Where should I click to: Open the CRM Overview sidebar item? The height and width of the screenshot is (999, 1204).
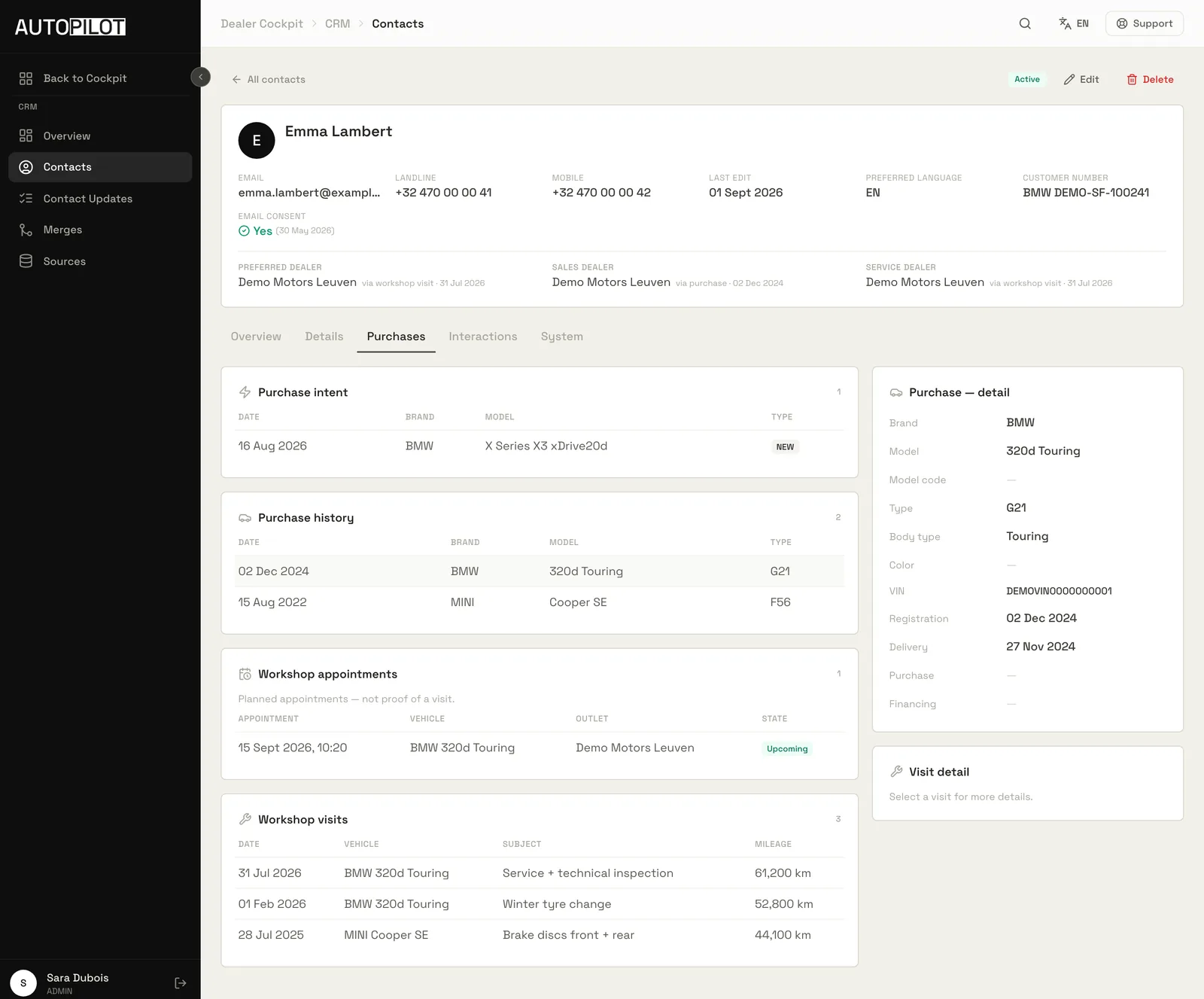100,136
